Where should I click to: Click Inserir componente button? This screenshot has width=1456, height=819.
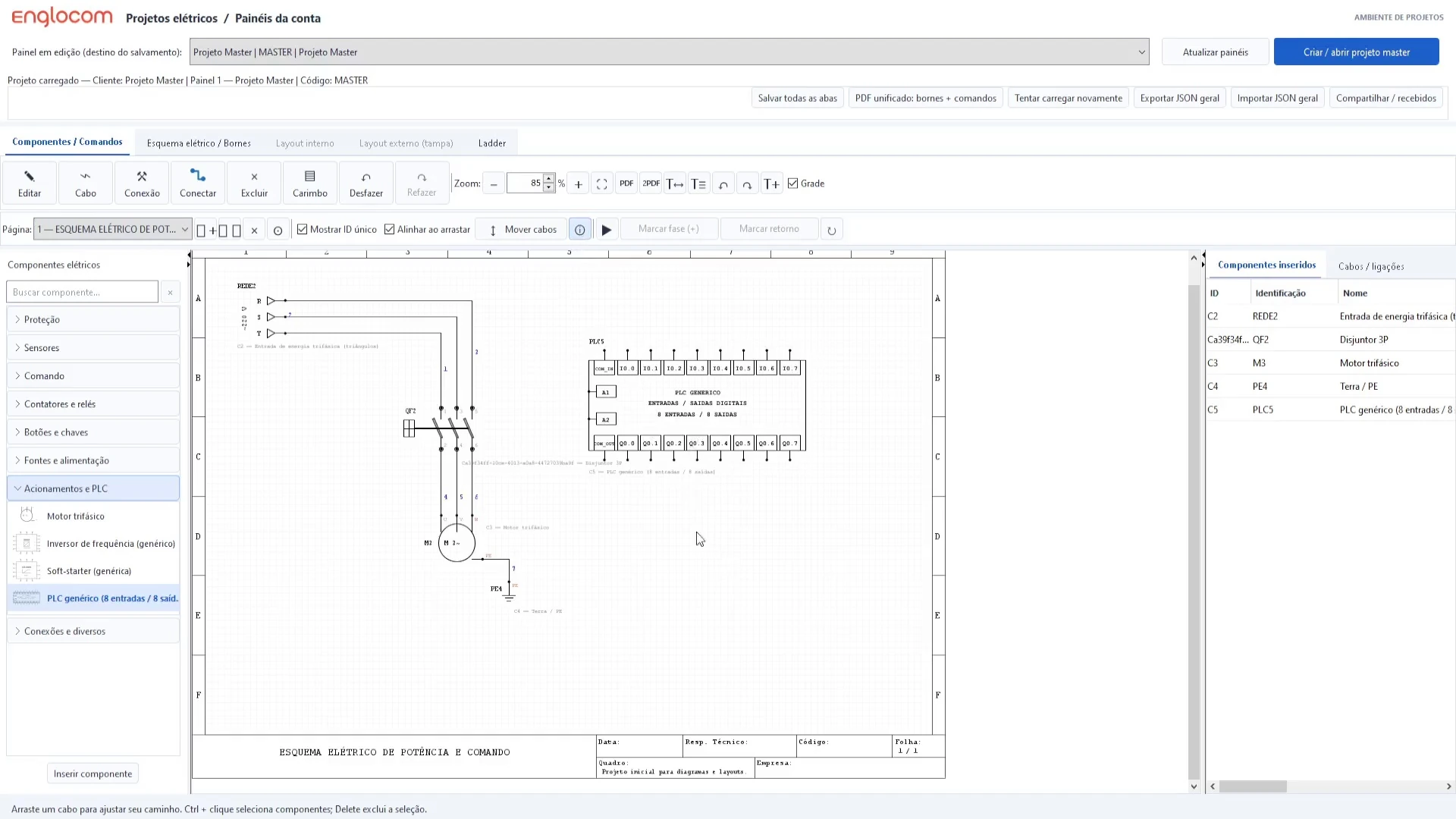pos(93,773)
